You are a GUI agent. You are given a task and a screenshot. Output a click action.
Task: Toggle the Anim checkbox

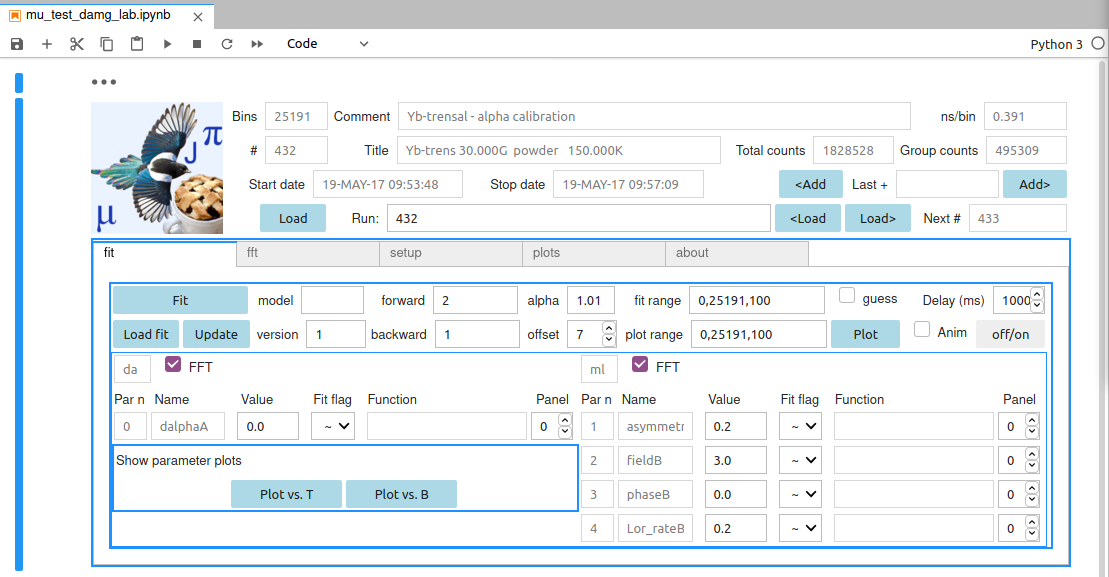pos(922,330)
